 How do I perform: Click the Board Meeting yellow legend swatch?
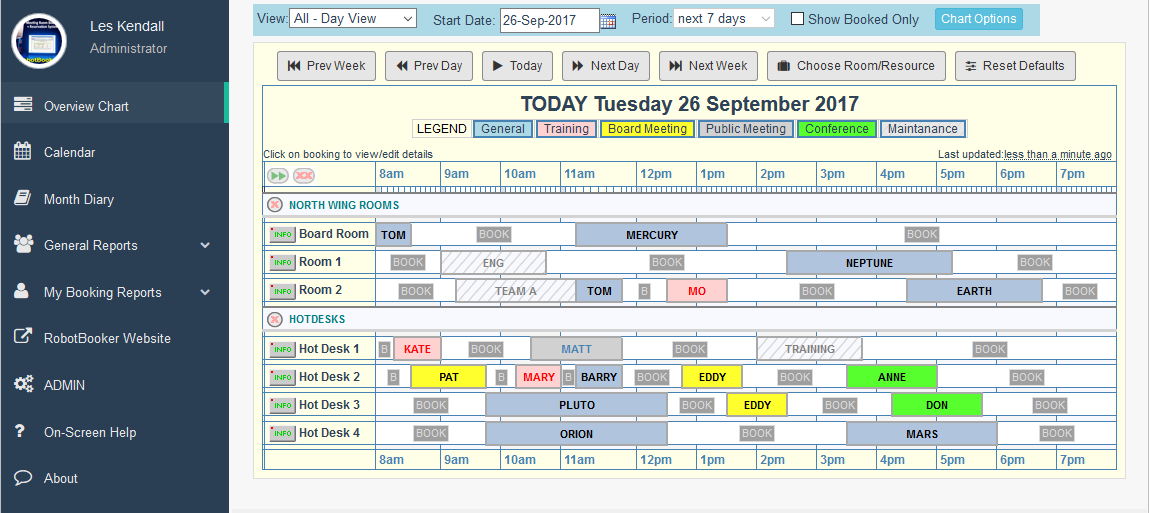[648, 129]
